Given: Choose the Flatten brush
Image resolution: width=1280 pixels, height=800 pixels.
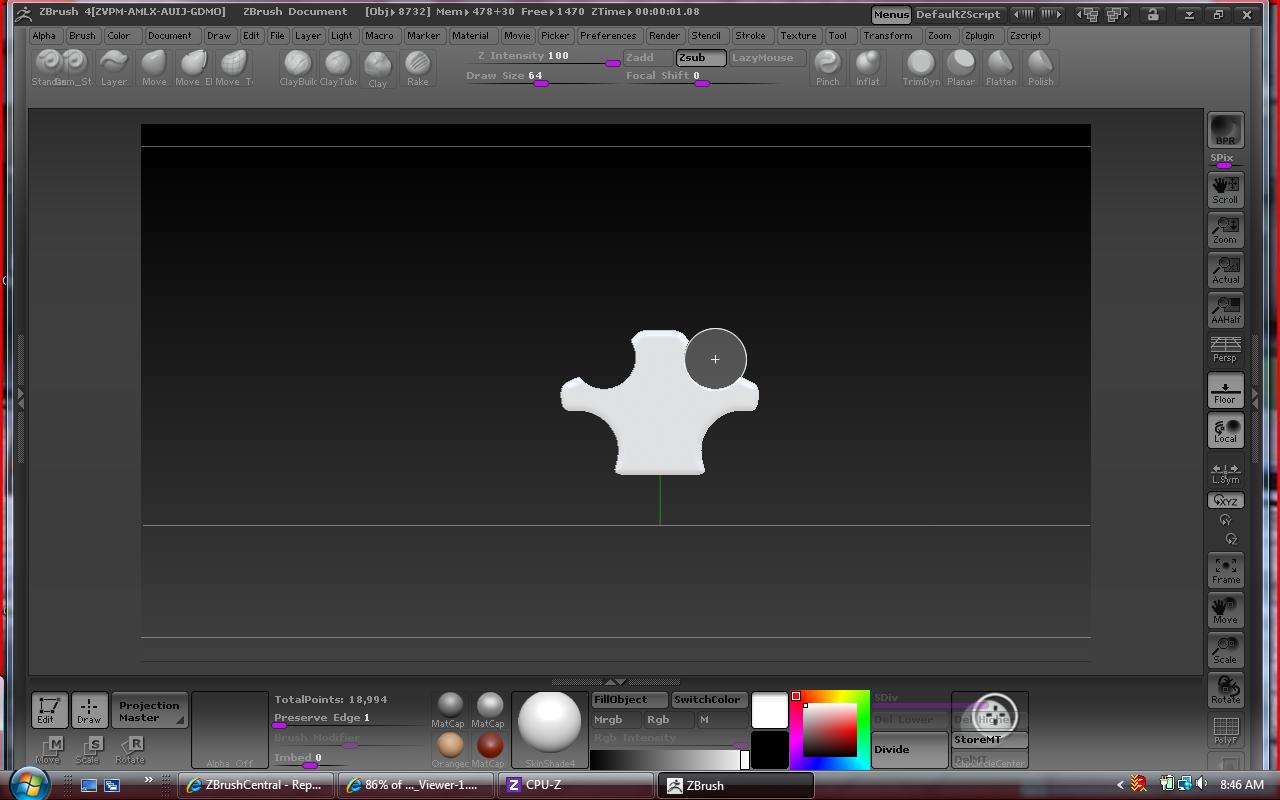Looking at the screenshot, I should tap(1001, 67).
